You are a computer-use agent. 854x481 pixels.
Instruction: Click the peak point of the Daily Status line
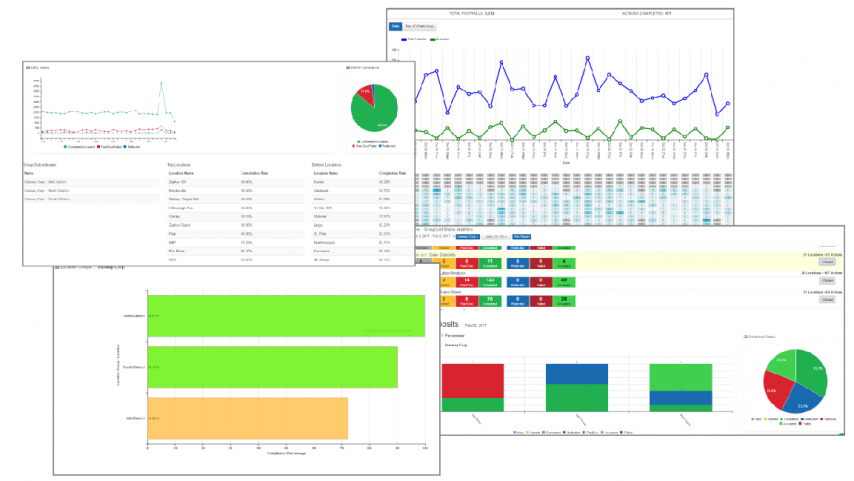[x=161, y=83]
